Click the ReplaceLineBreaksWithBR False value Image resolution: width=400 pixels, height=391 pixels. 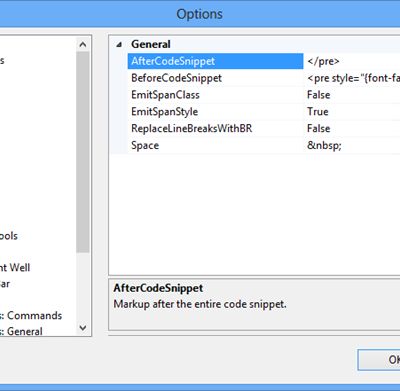pos(353,128)
